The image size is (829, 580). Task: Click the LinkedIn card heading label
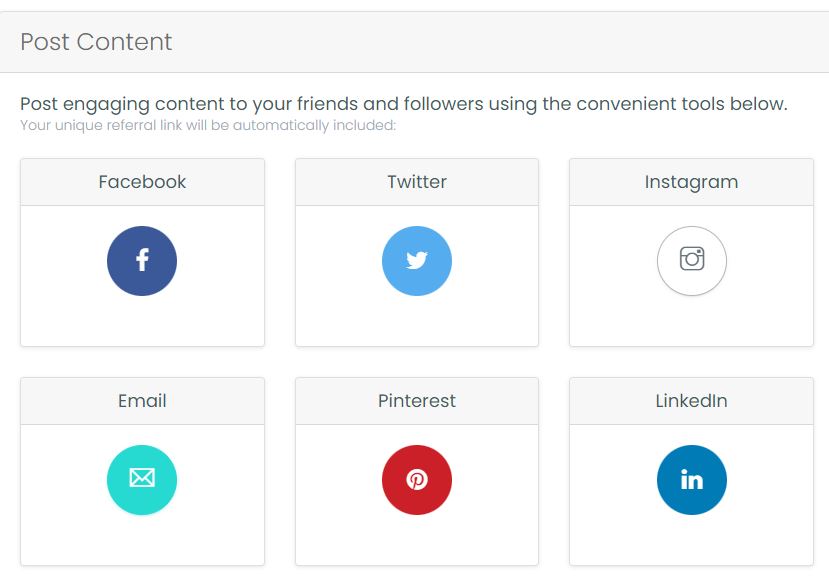point(691,401)
